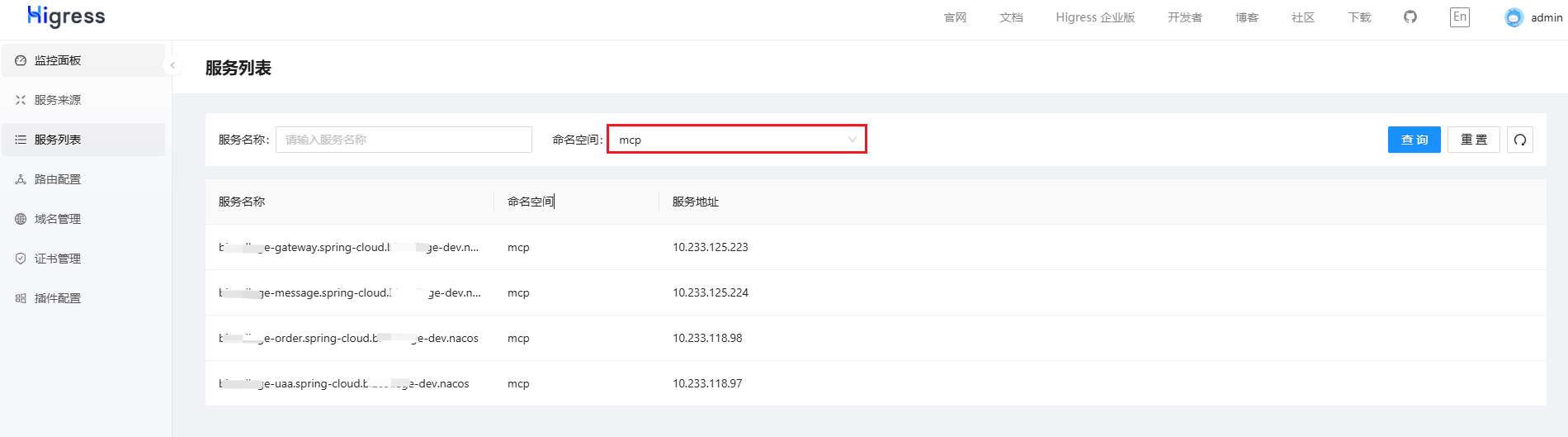Open the 监控面板 dashboard menu item

(58, 60)
